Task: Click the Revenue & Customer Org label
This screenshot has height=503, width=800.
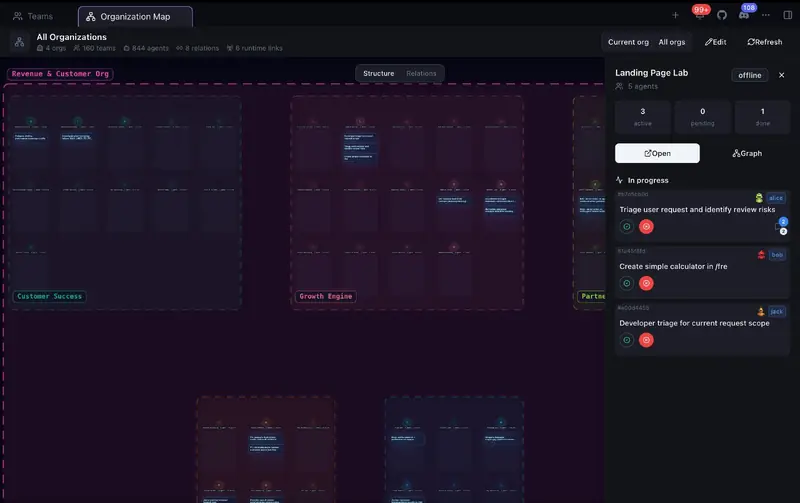Action: [60, 74]
